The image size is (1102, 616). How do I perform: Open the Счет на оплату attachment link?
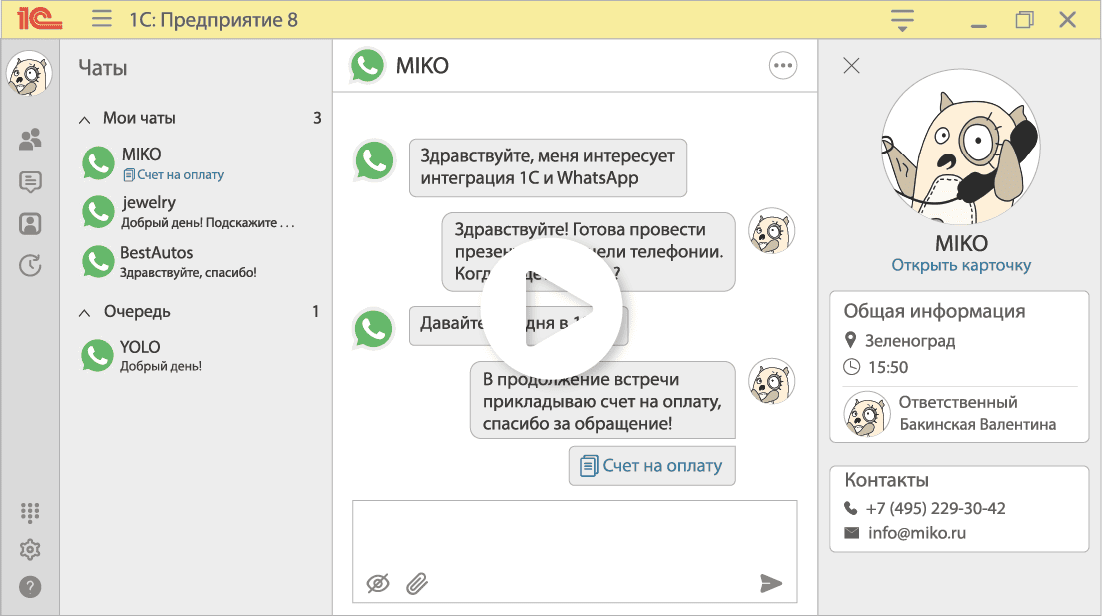[652, 465]
